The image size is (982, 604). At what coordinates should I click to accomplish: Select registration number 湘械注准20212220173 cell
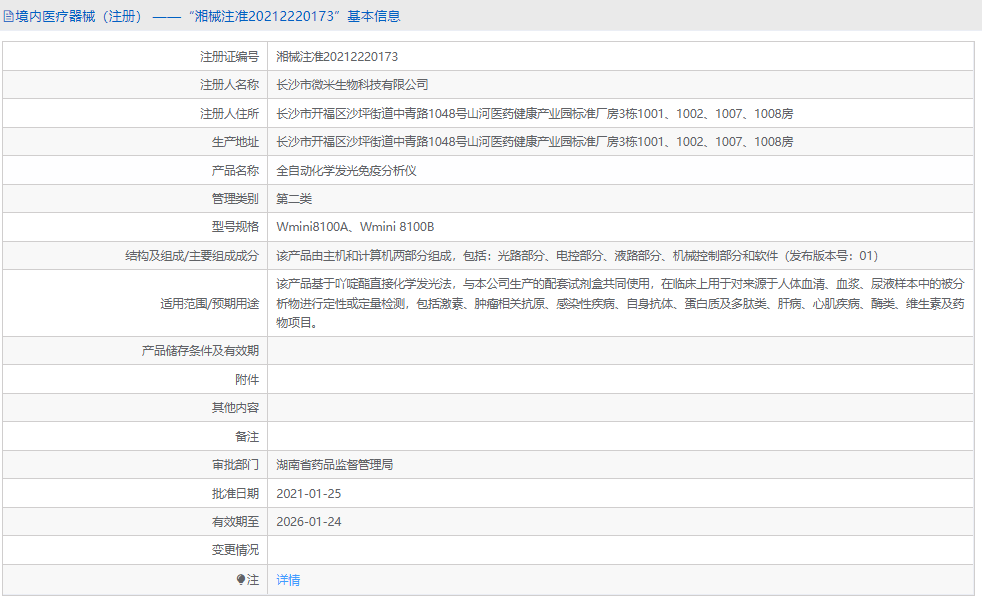(337, 57)
